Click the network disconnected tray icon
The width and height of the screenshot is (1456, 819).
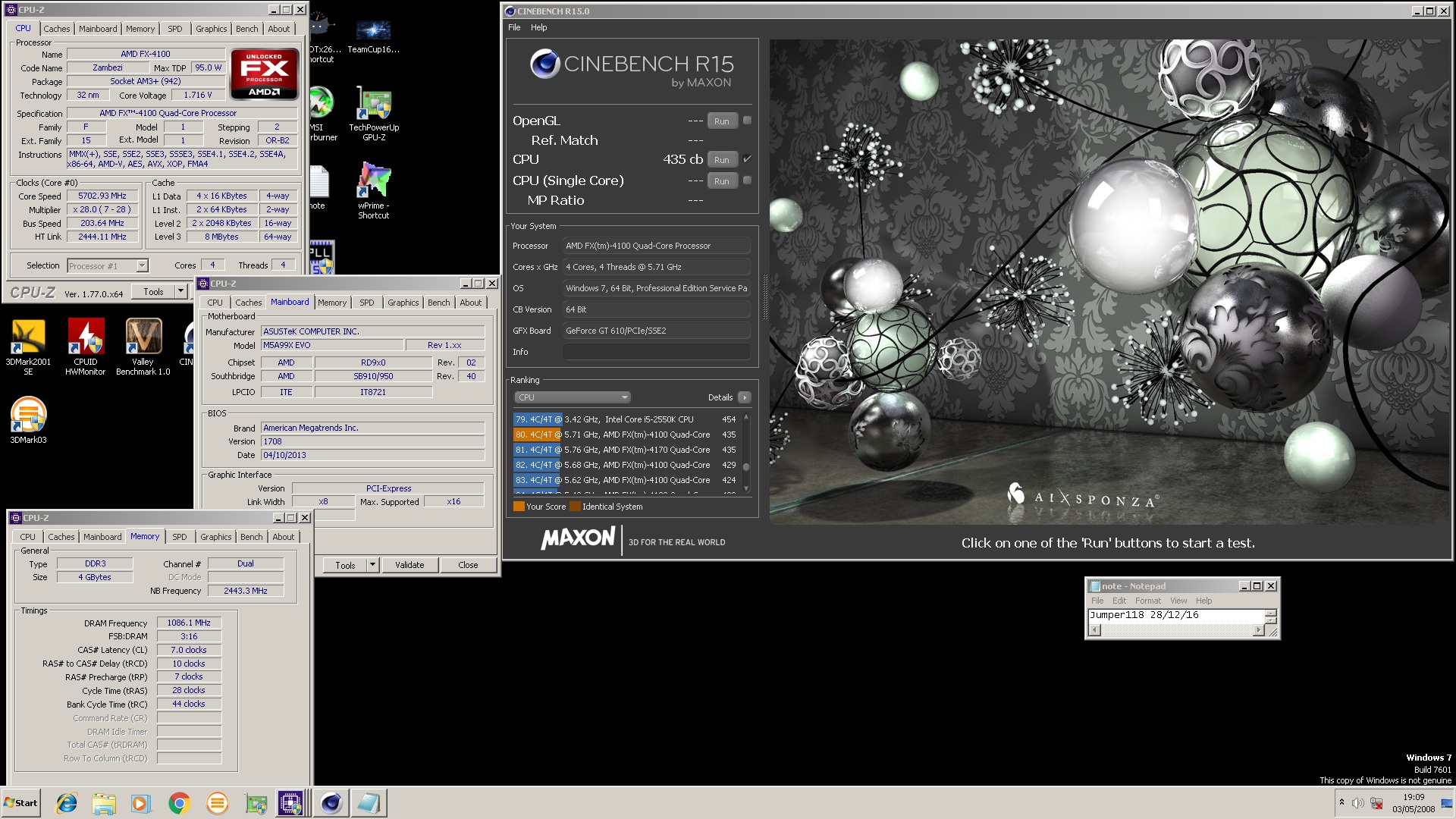coord(1376,803)
